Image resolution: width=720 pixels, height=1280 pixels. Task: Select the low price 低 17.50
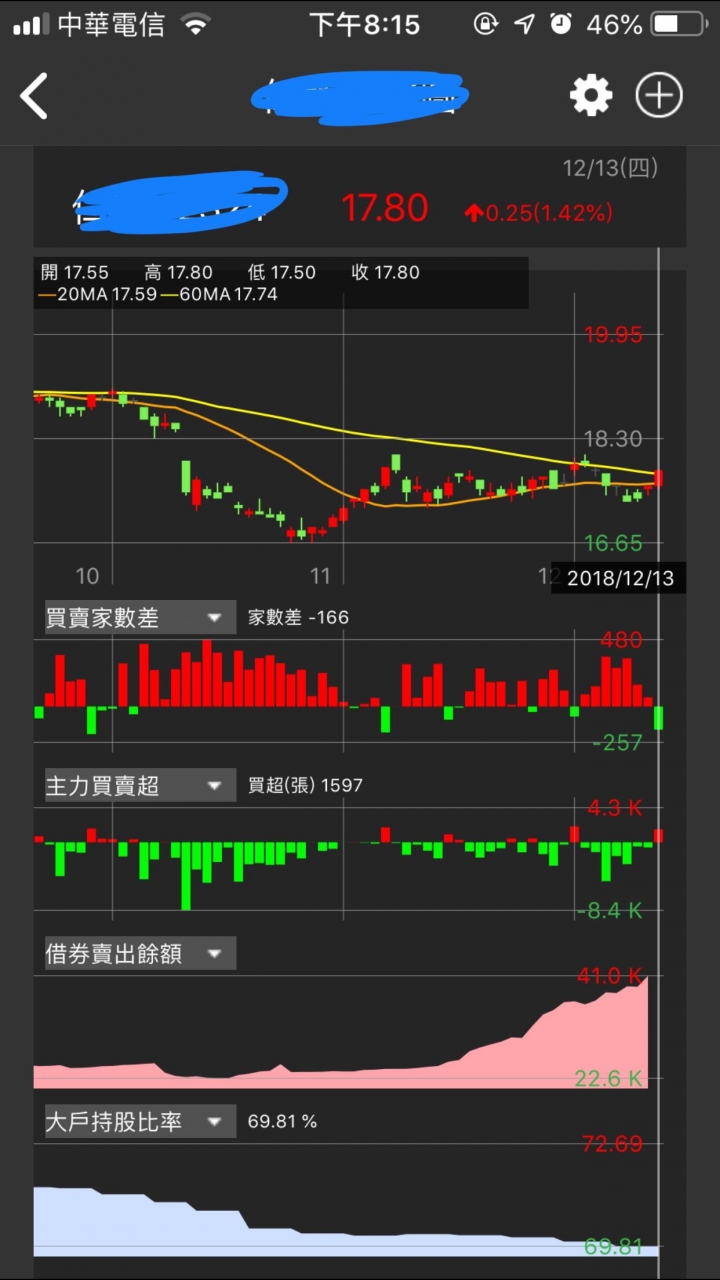click(x=282, y=272)
